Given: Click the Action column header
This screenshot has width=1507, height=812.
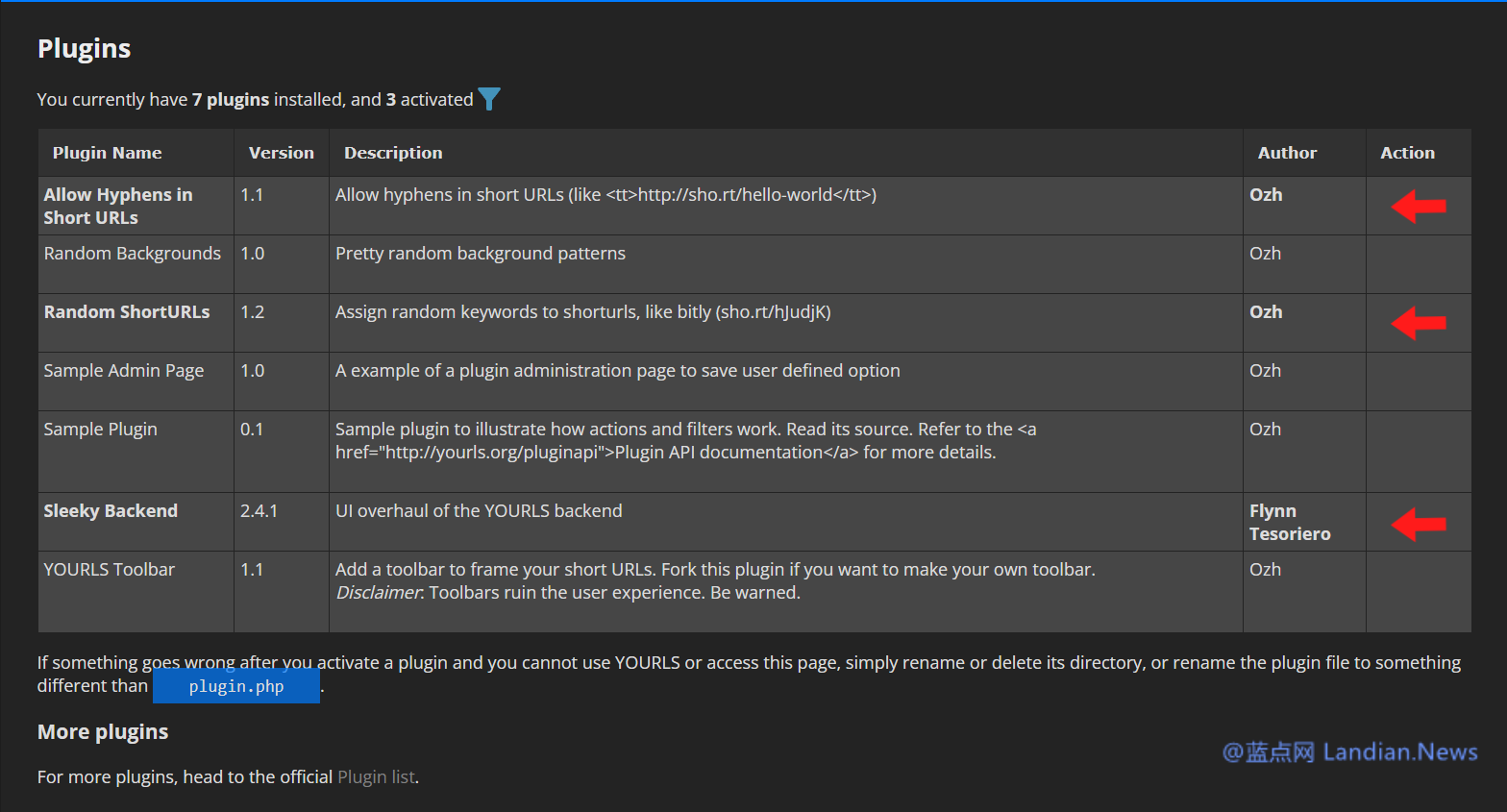Looking at the screenshot, I should [1407, 153].
